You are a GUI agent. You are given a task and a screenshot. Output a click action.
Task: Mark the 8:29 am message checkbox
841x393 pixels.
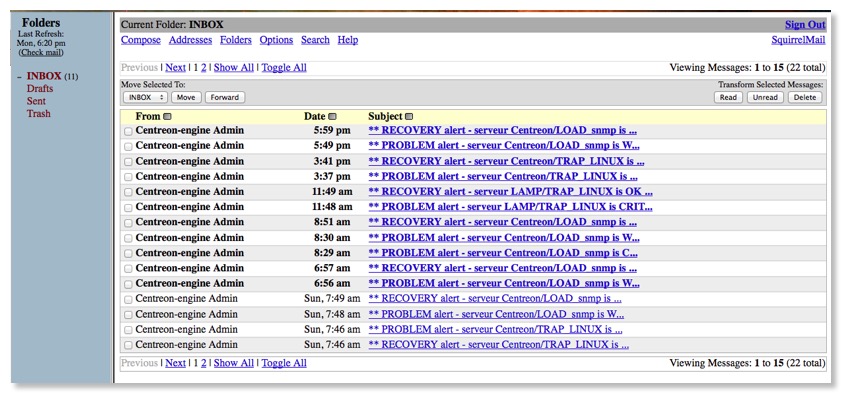point(128,254)
